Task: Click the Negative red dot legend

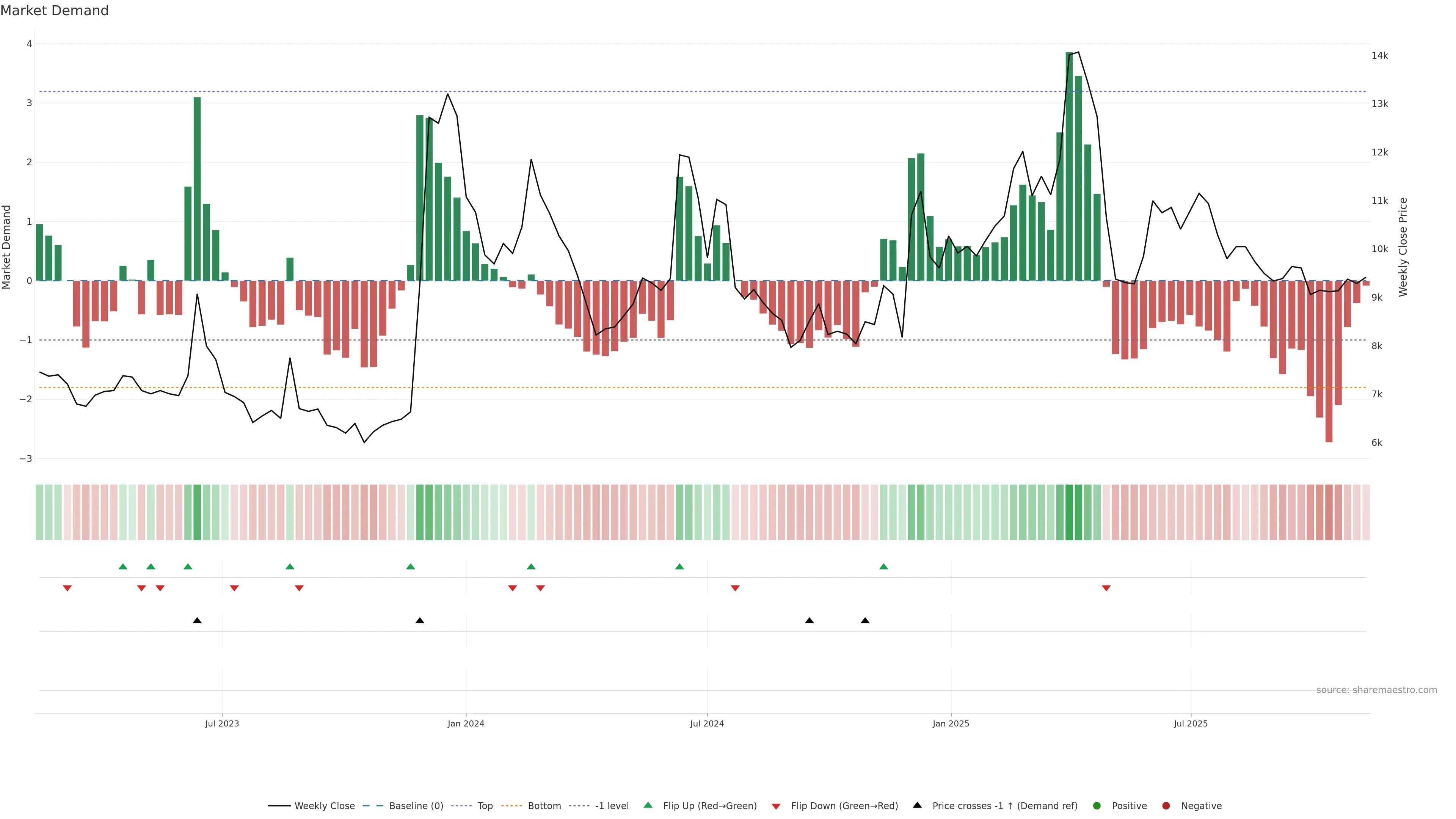Action: tap(1166, 806)
